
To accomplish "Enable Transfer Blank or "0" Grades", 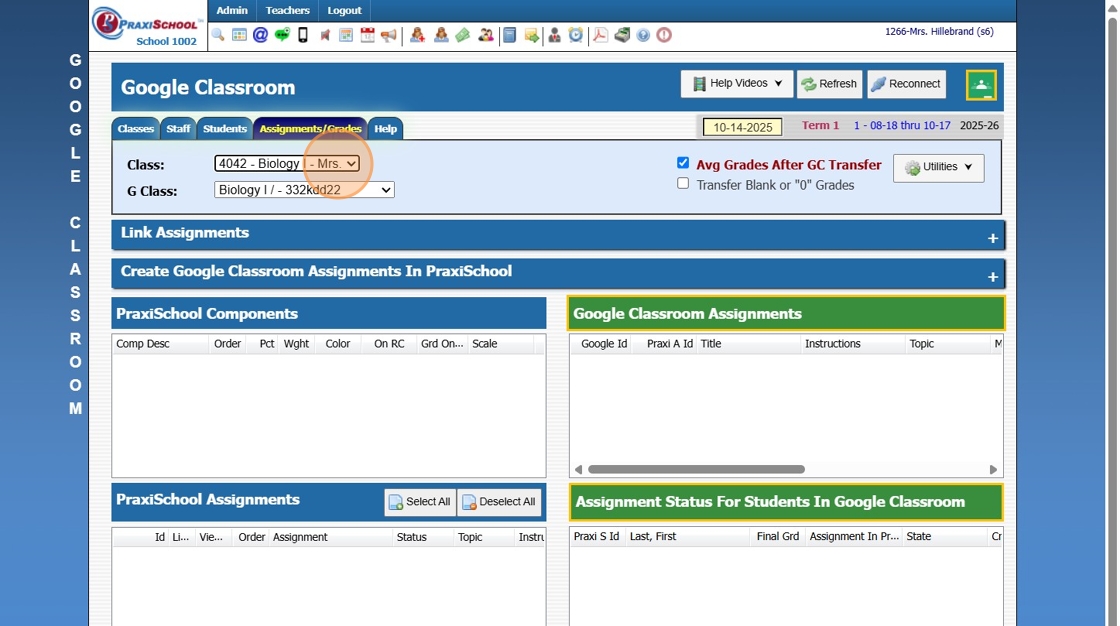I will click(683, 184).
